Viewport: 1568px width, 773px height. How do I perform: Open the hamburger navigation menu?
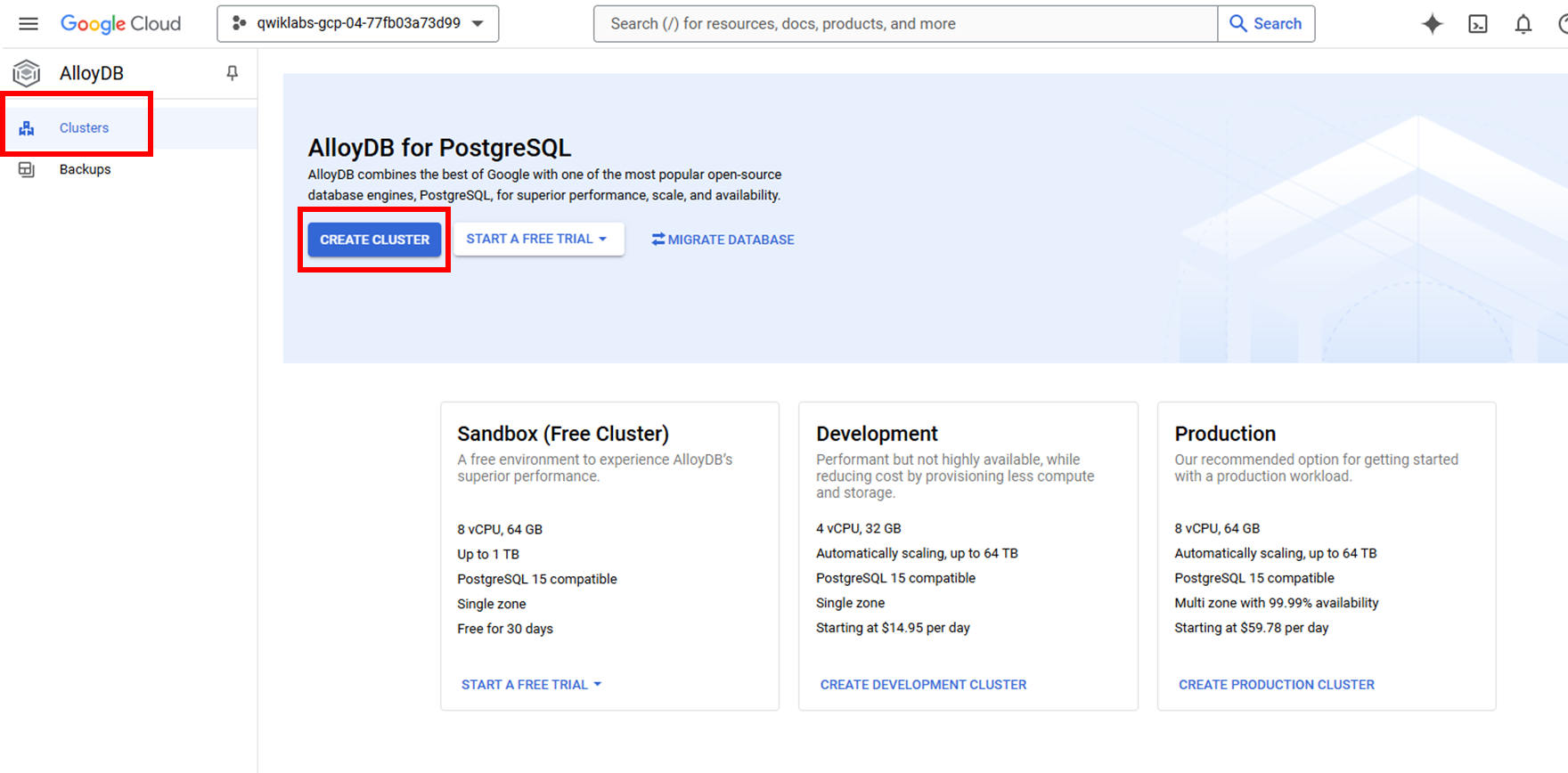tap(29, 24)
